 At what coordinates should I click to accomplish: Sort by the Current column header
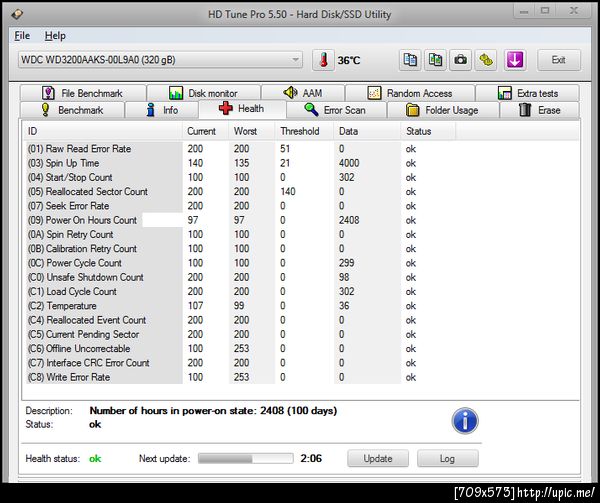pos(205,131)
